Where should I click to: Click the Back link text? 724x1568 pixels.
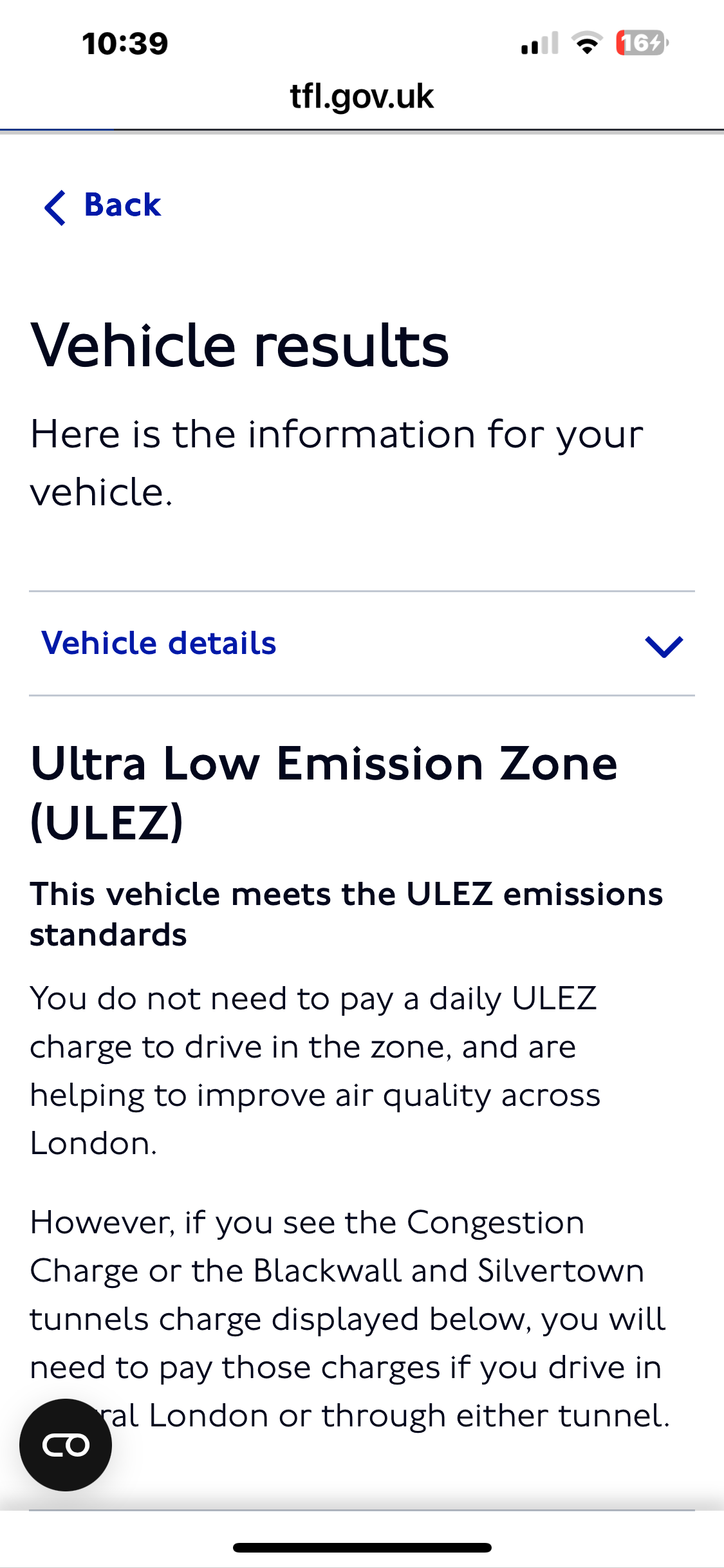pos(122,205)
